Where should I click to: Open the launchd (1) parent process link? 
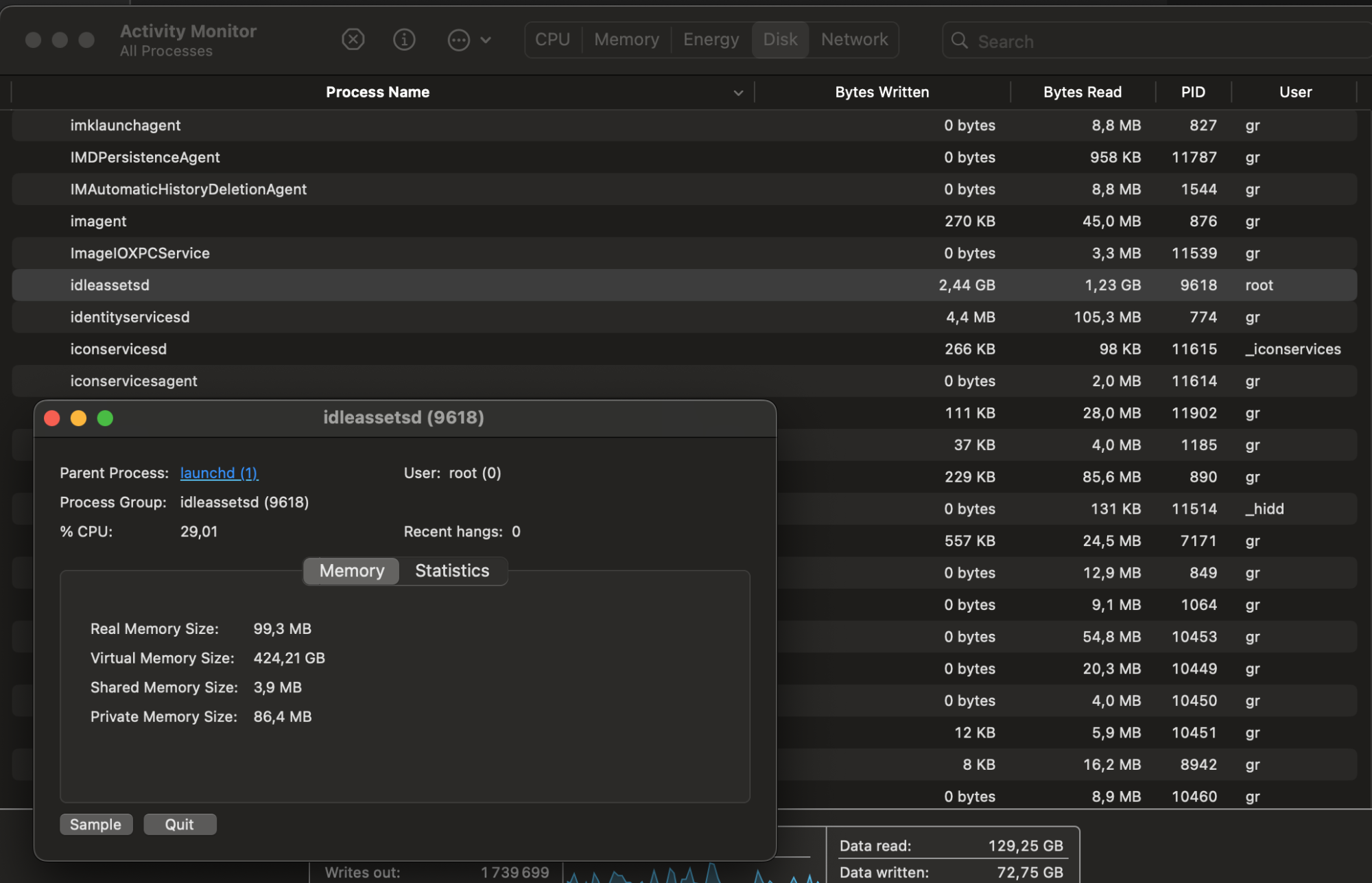point(219,473)
